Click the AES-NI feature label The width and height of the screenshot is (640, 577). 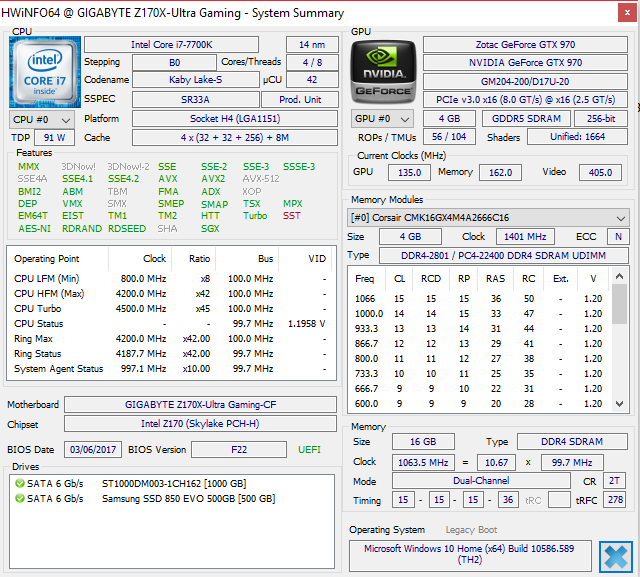[35, 229]
